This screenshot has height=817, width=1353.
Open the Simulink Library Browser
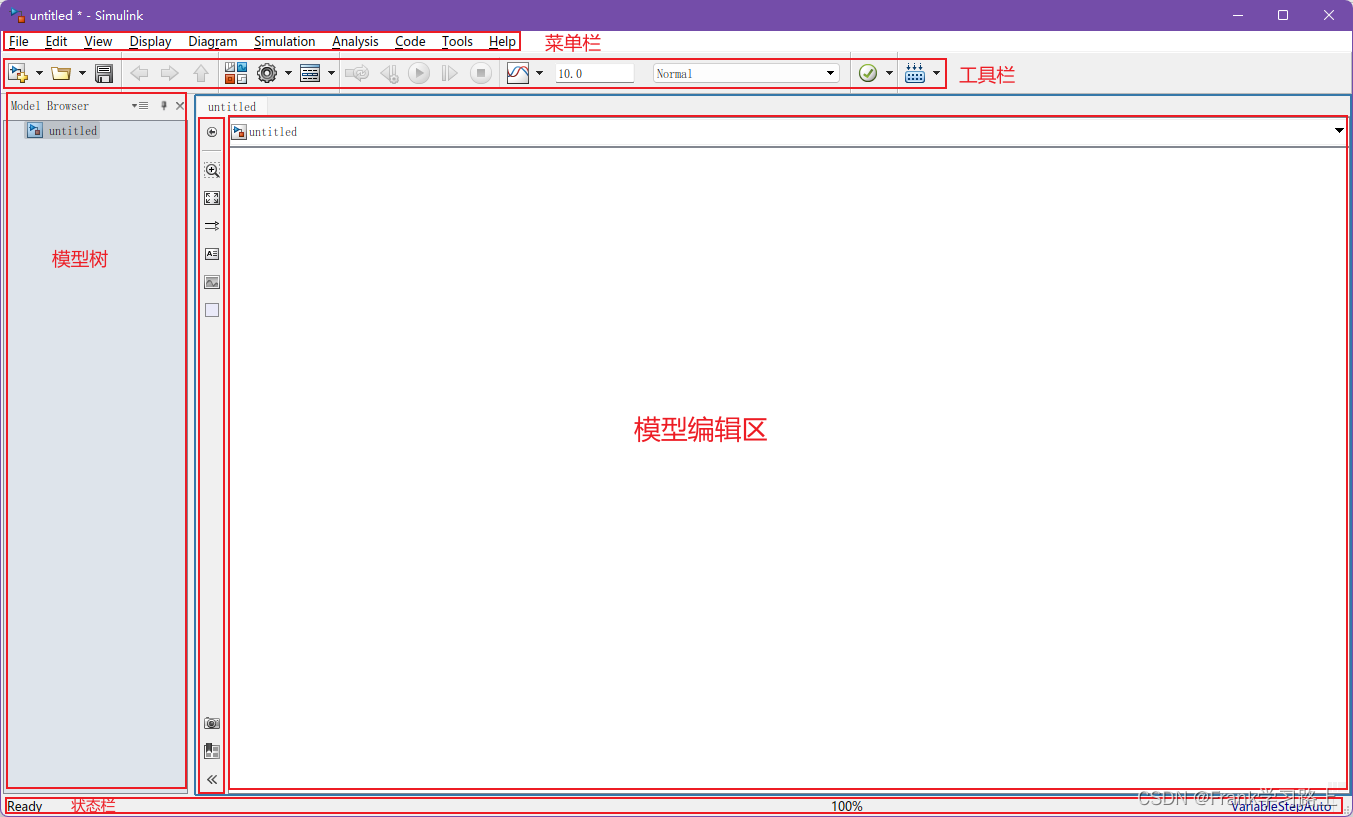tap(235, 72)
